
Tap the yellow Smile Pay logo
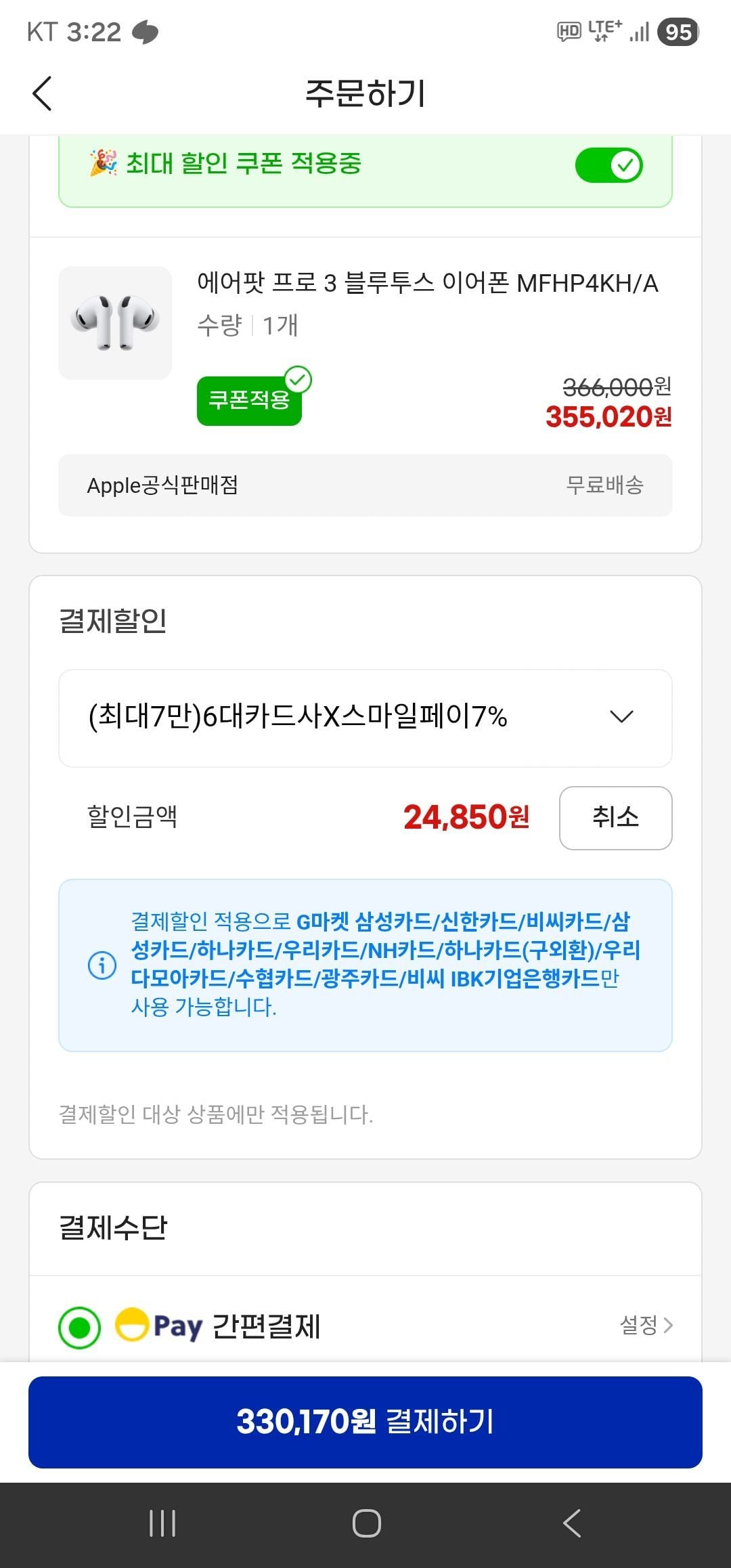pyautogui.click(x=159, y=1326)
